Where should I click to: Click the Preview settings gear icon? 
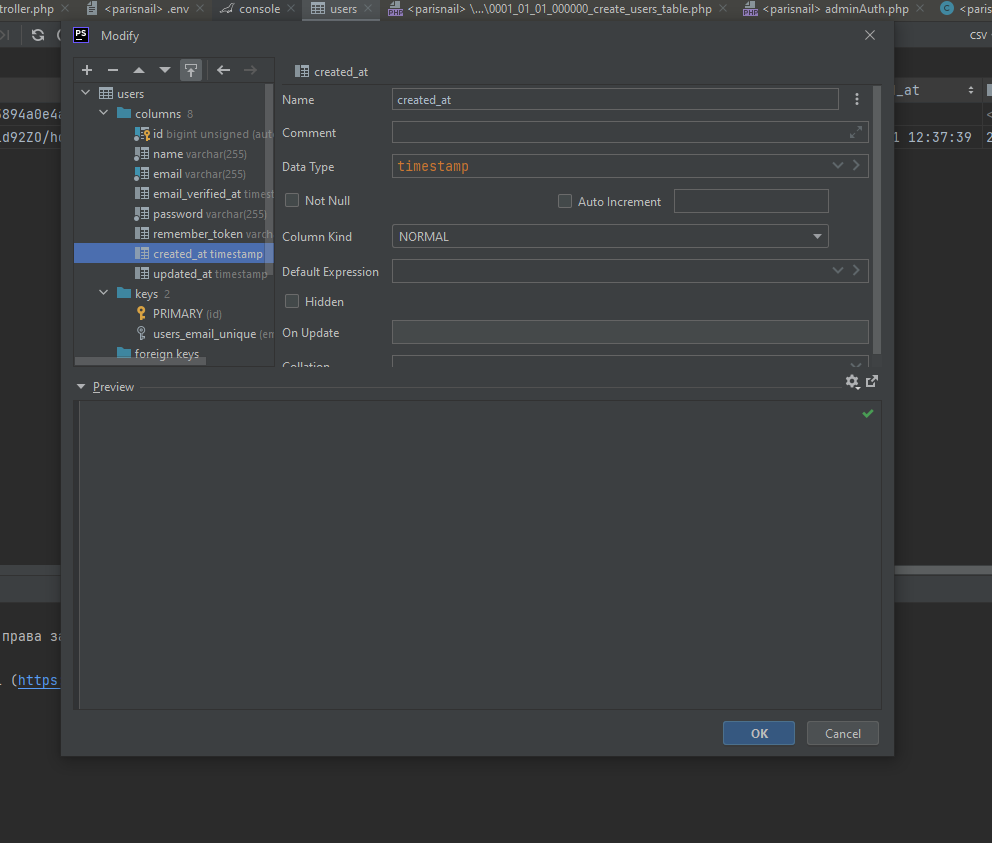click(852, 381)
